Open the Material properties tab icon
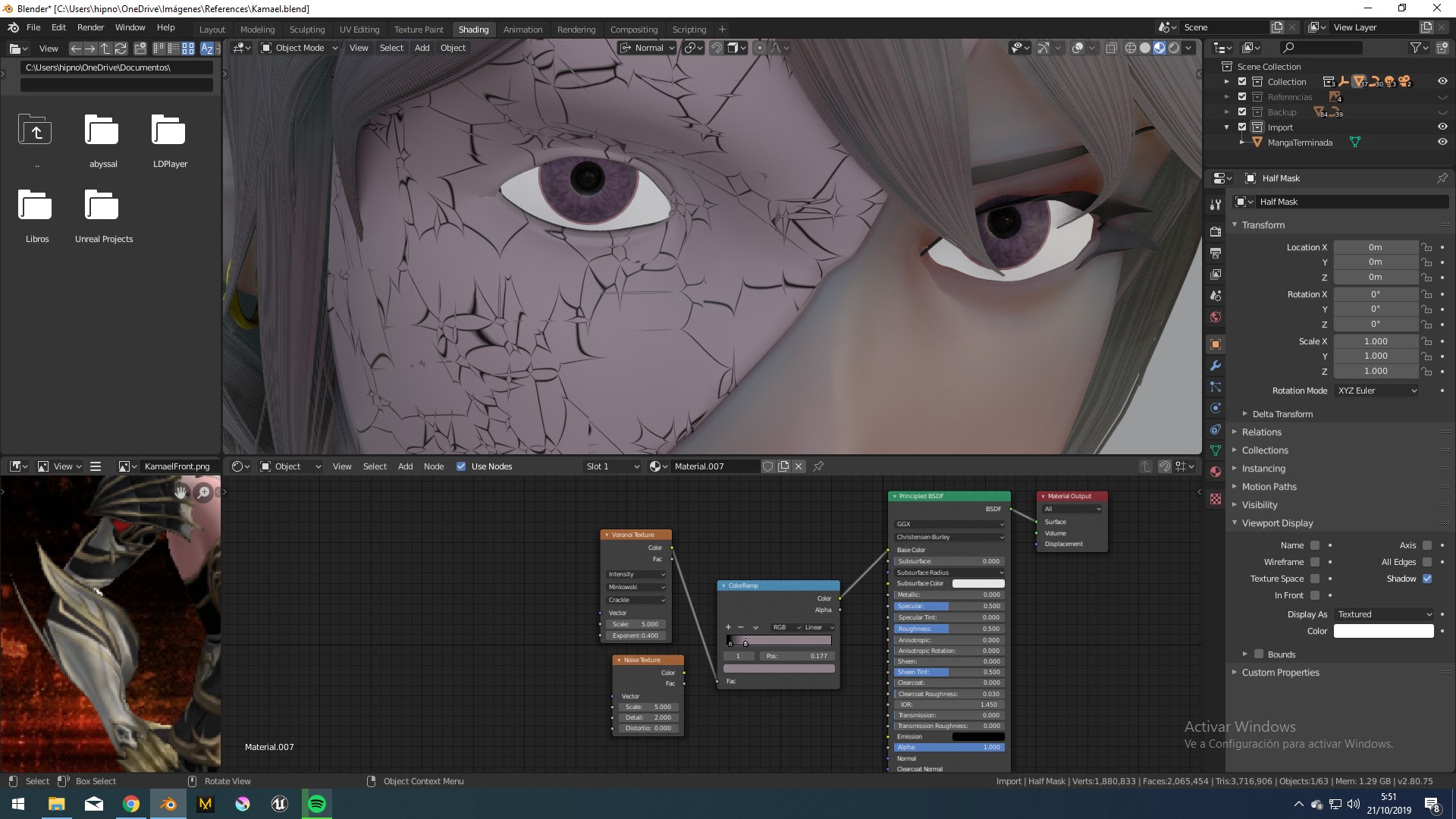The height and width of the screenshot is (819, 1456). [1216, 472]
